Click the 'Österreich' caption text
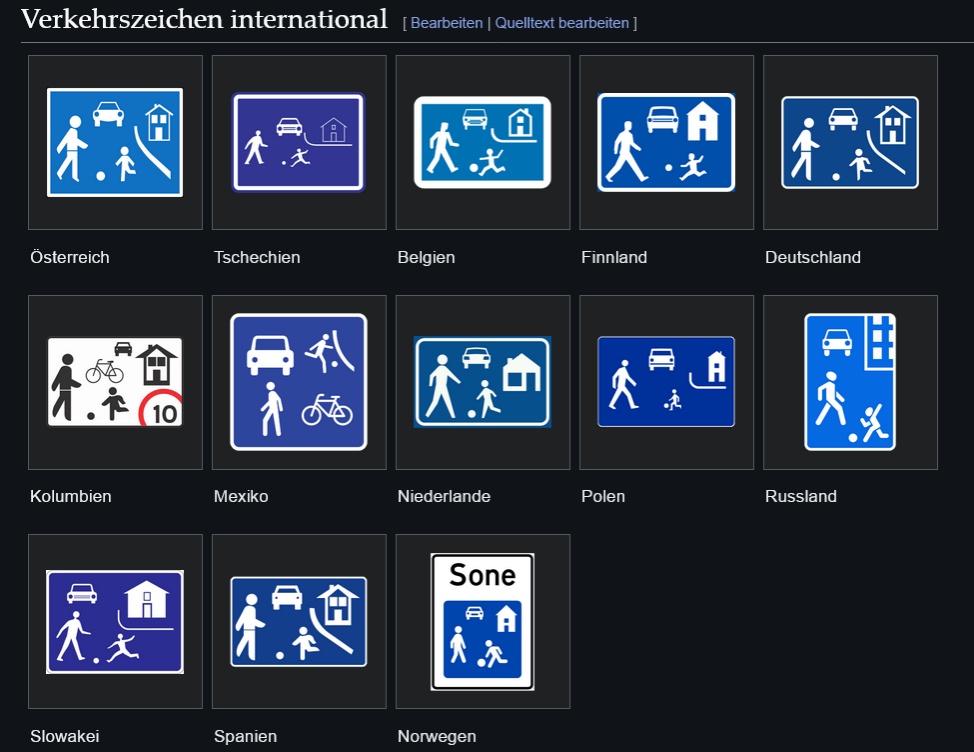 click(70, 257)
